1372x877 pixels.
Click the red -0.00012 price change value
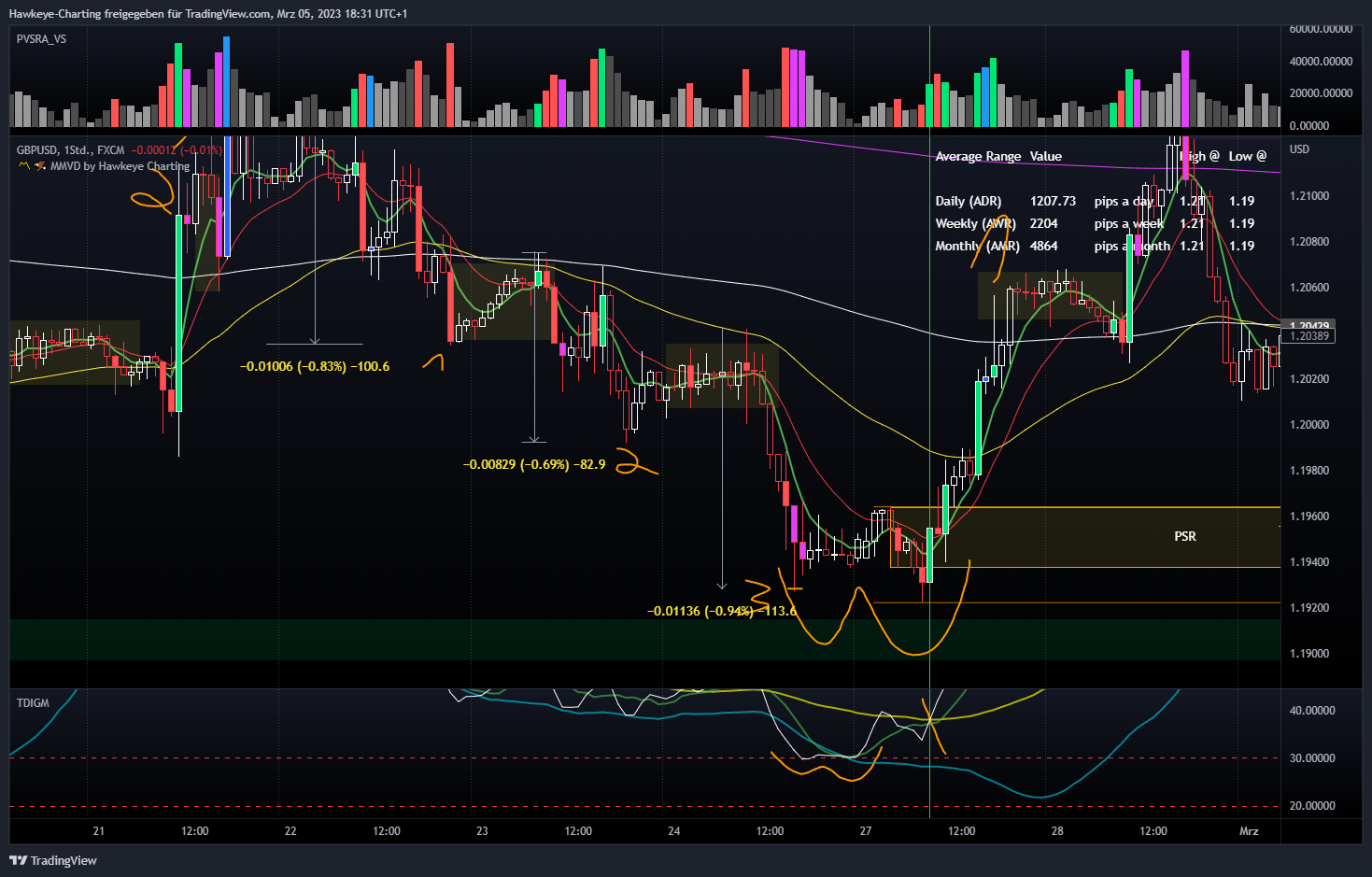coord(154,149)
